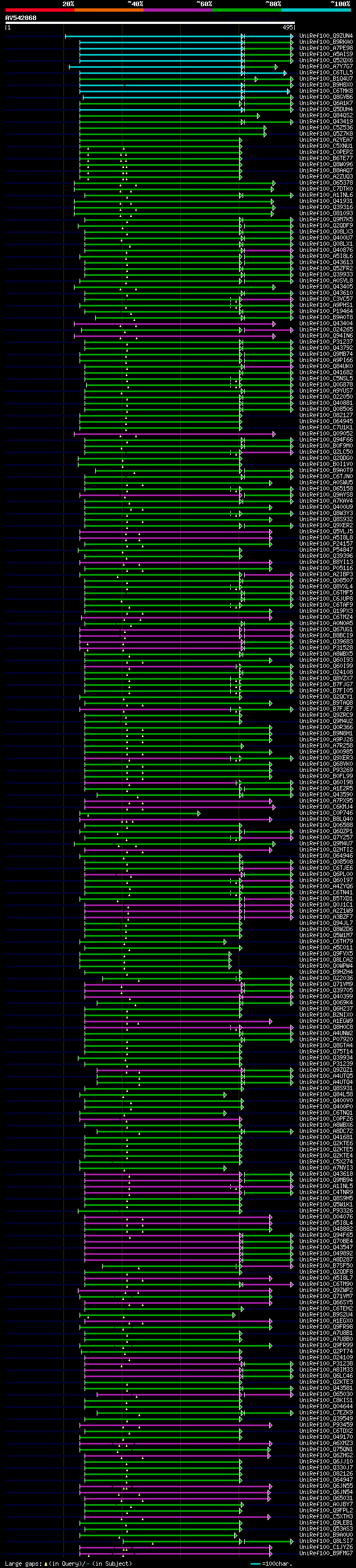Select the UniRef100_P93269 label

click(x=326, y=770)
